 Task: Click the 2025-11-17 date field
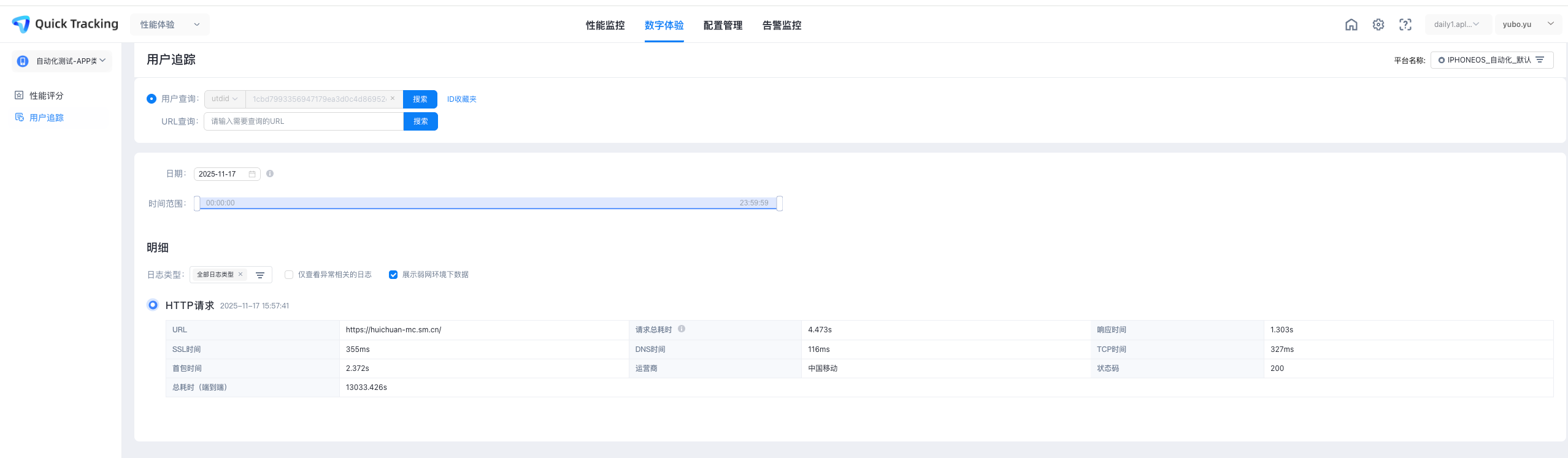pos(227,174)
